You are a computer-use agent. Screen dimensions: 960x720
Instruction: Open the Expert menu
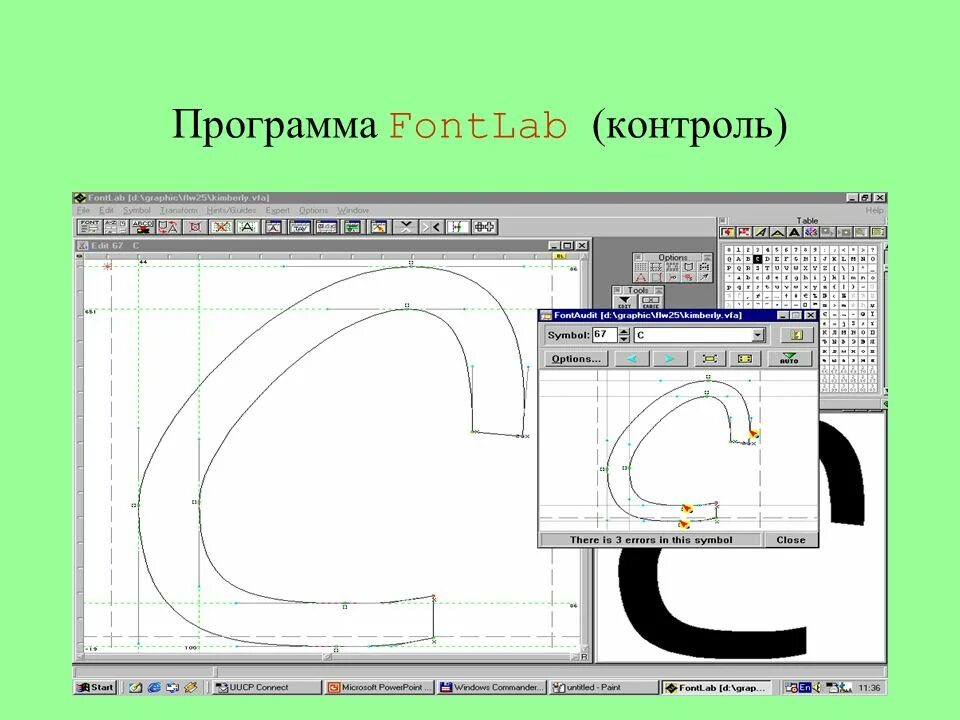pos(277,210)
